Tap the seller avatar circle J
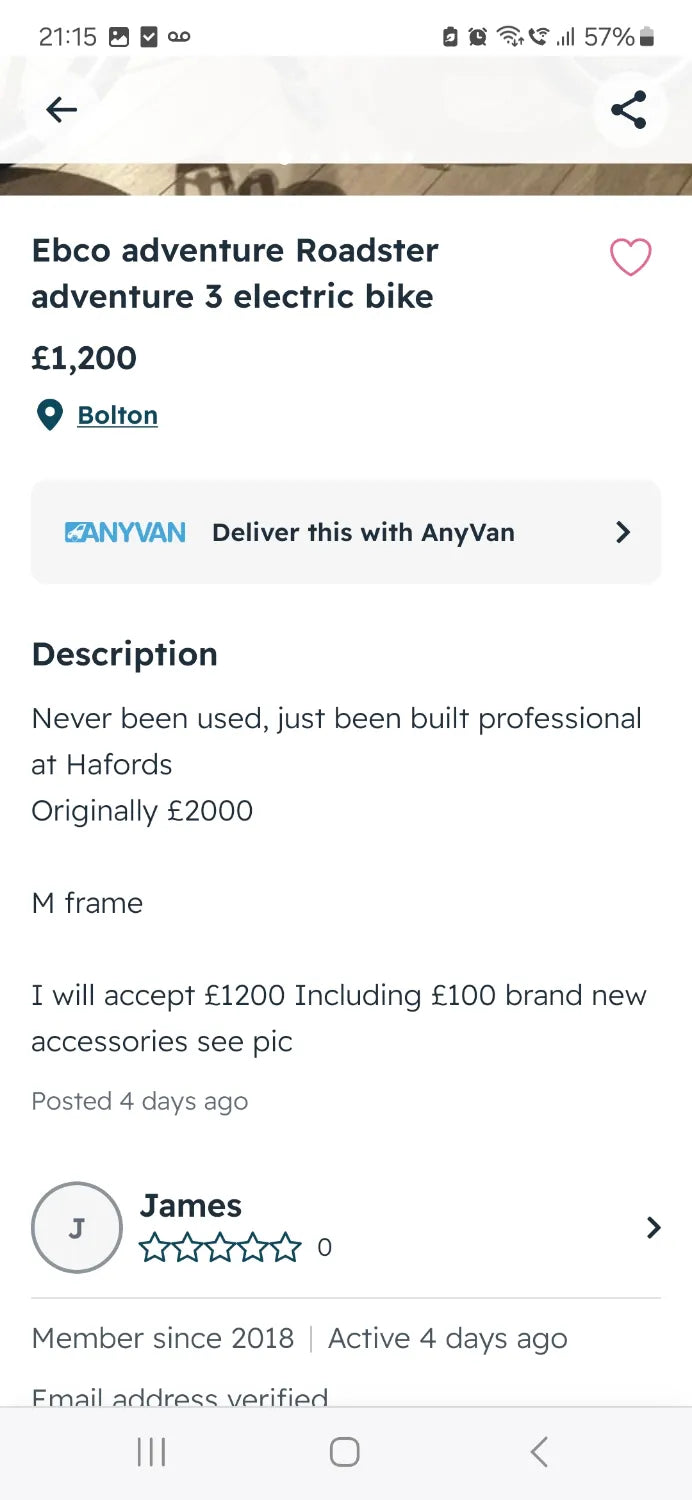This screenshot has width=692, height=1500. point(77,1227)
